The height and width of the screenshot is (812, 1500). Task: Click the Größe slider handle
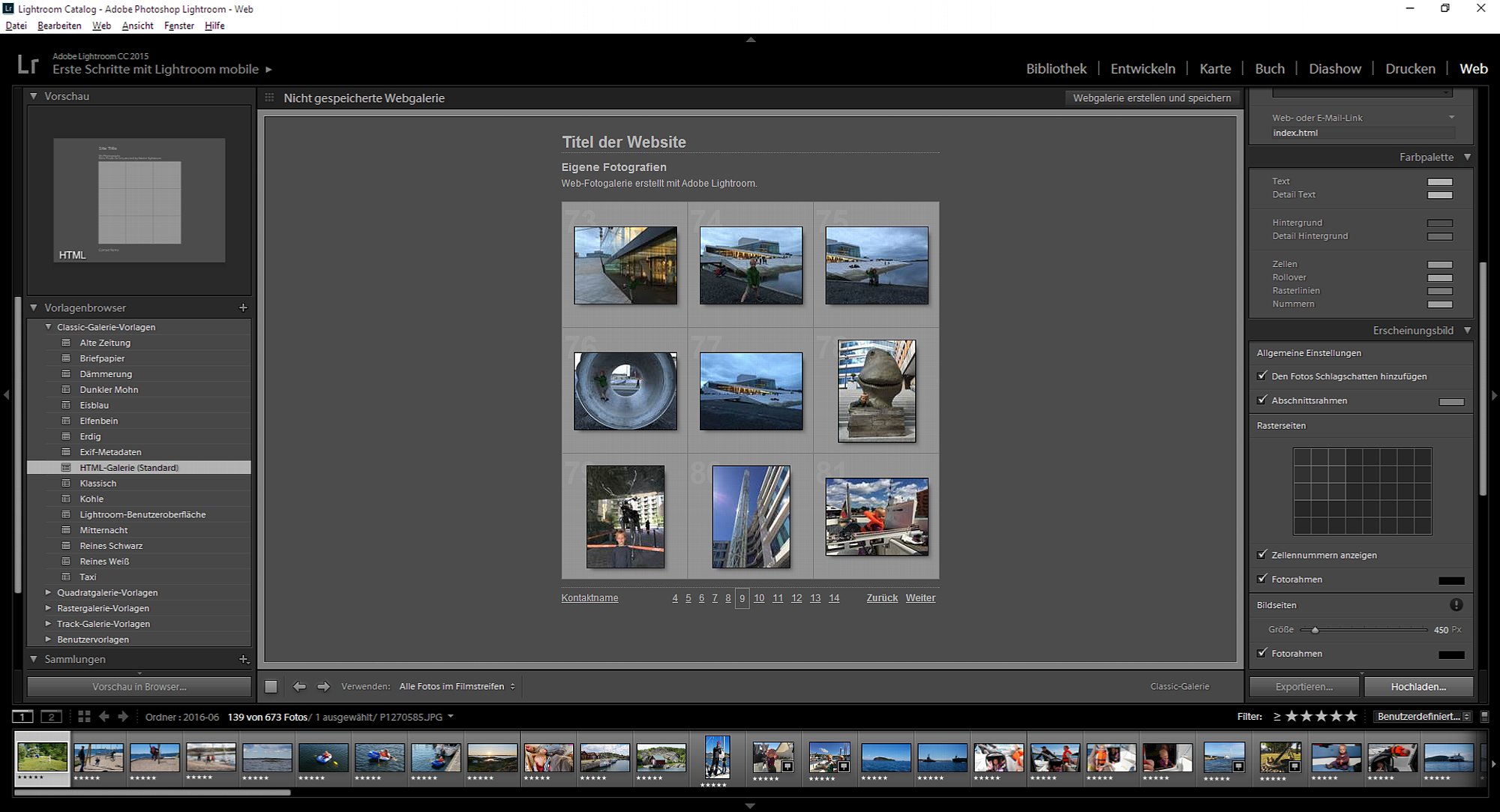[1315, 630]
